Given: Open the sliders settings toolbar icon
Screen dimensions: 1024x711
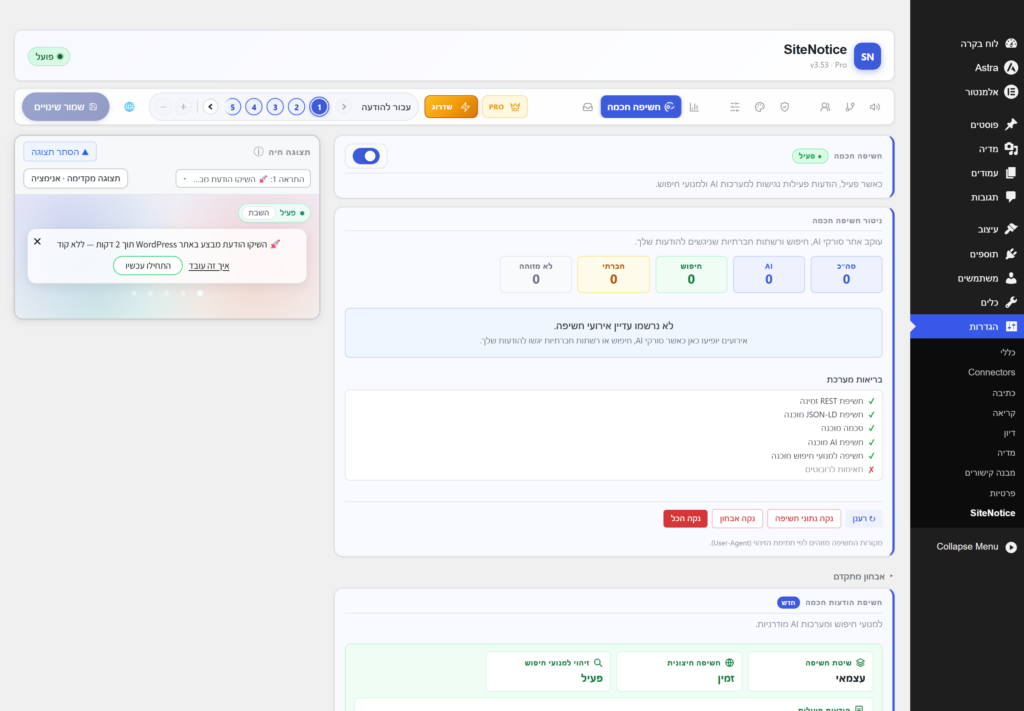Looking at the screenshot, I should [x=735, y=107].
